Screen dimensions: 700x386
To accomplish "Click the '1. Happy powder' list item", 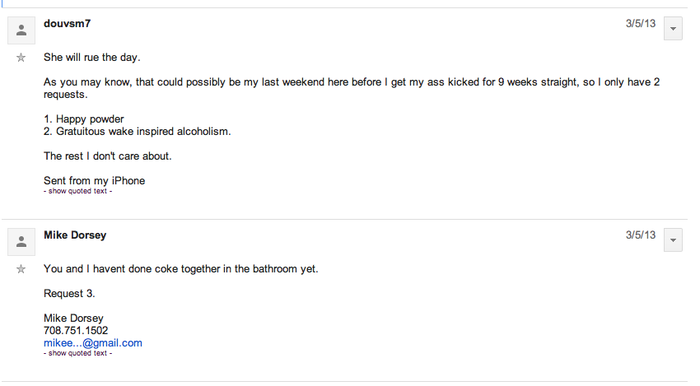I will (84, 119).
